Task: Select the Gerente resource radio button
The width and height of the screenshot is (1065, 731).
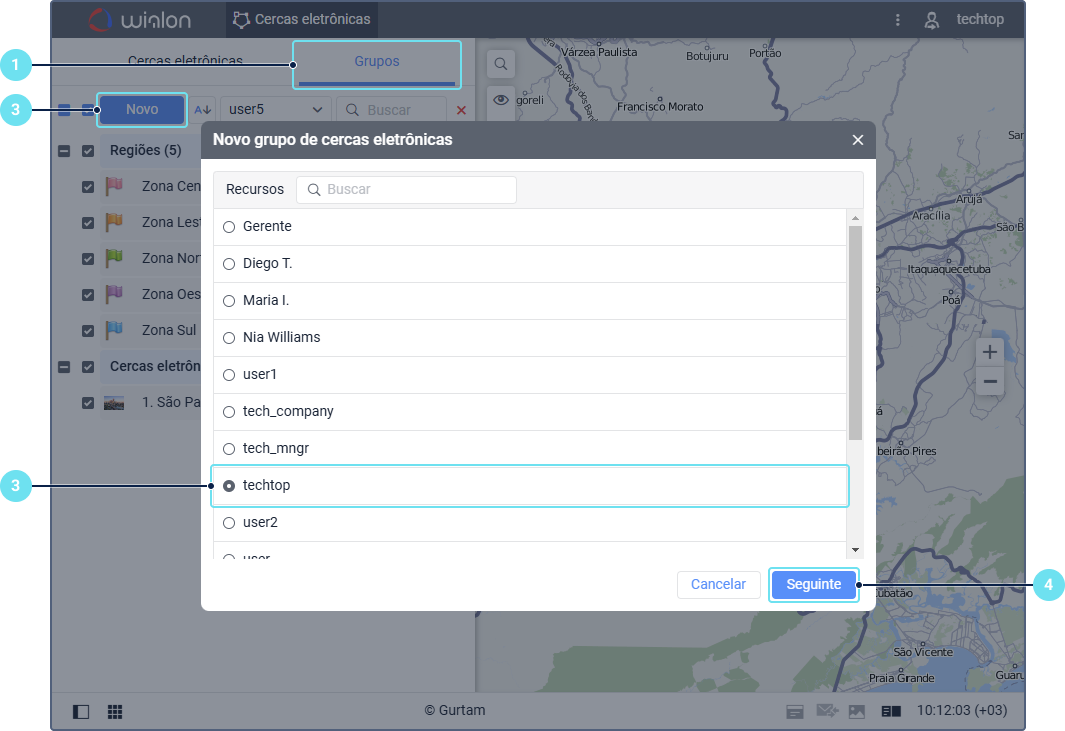Action: point(229,227)
